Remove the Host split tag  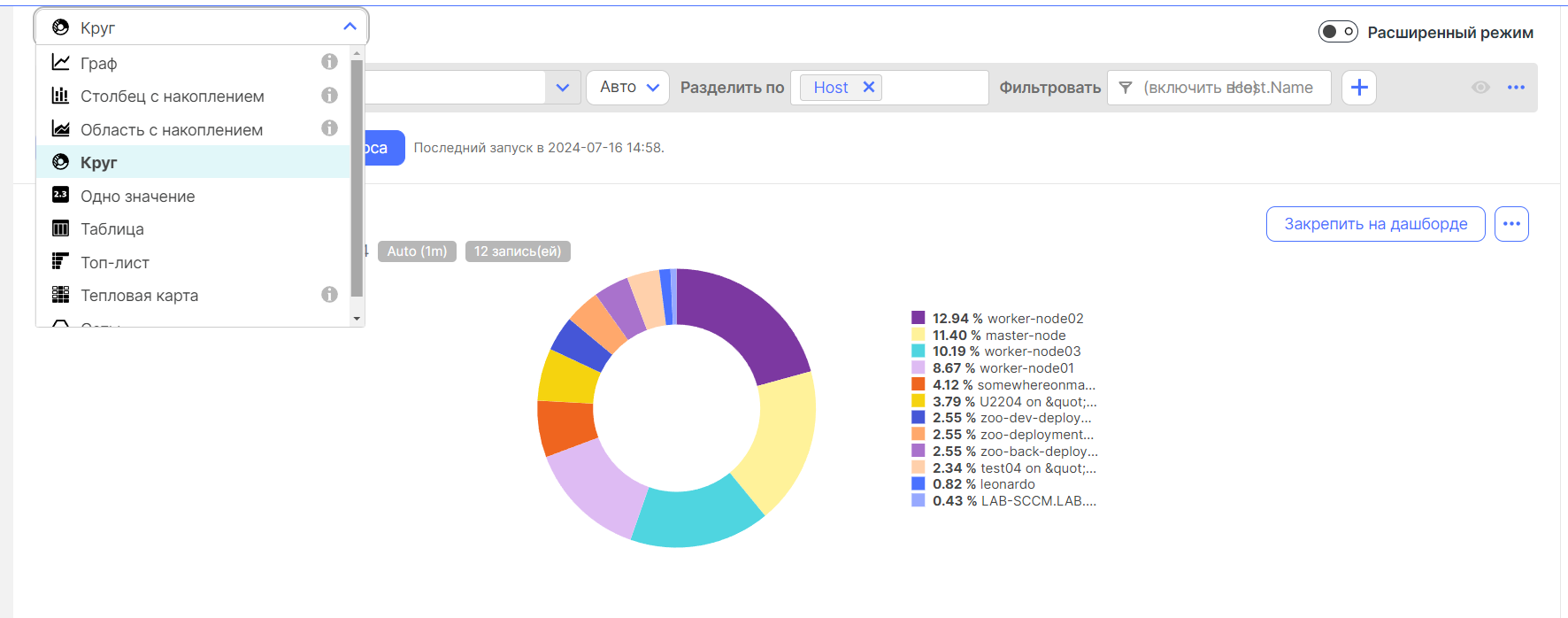click(869, 87)
